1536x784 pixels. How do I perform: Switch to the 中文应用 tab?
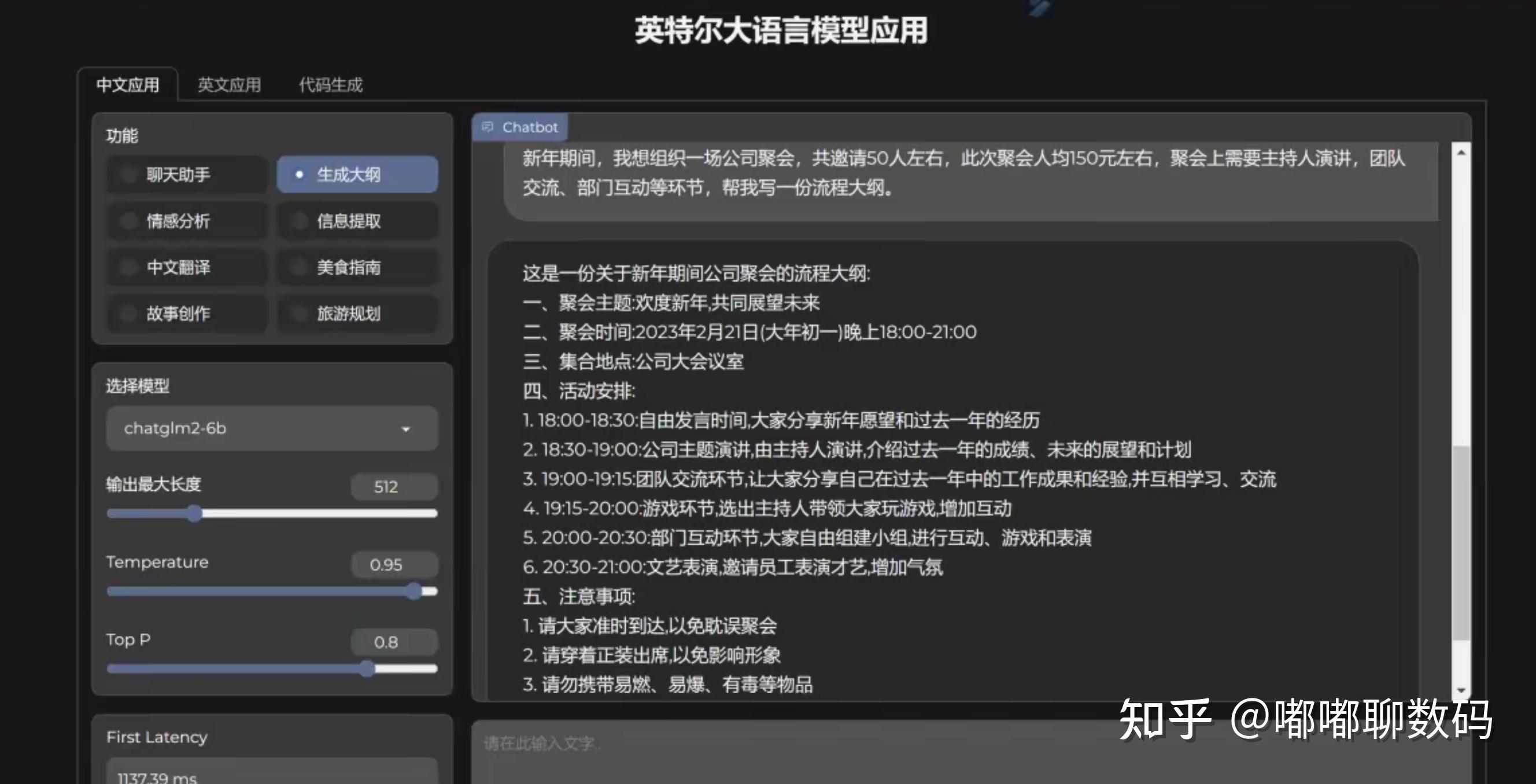[128, 84]
